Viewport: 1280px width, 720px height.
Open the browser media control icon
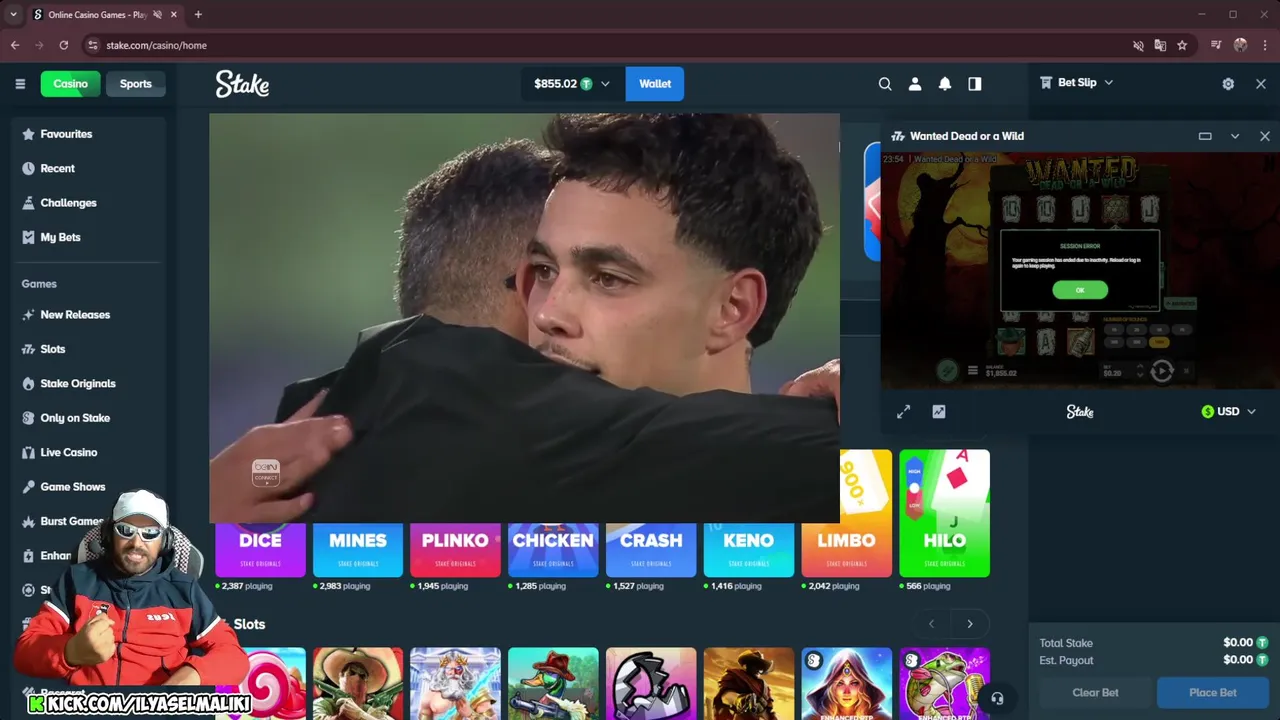[1216, 45]
